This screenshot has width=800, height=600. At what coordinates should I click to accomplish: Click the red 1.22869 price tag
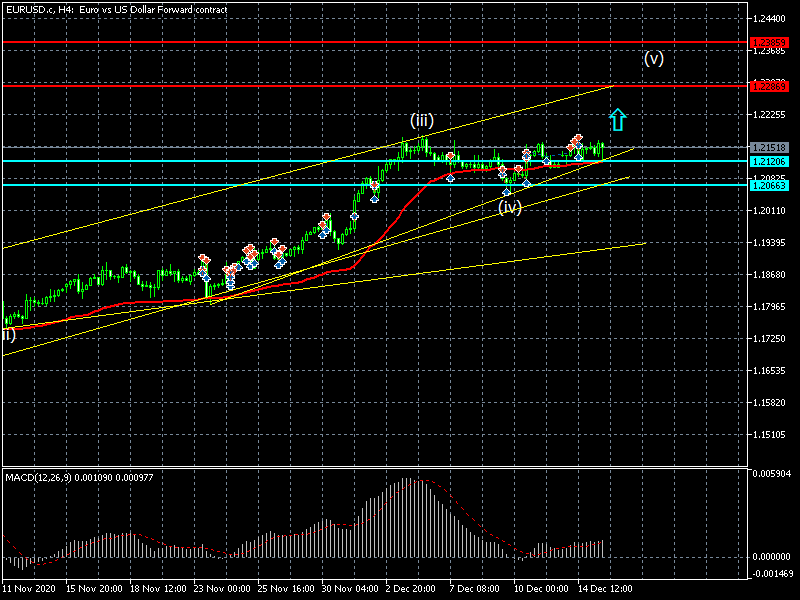(772, 86)
